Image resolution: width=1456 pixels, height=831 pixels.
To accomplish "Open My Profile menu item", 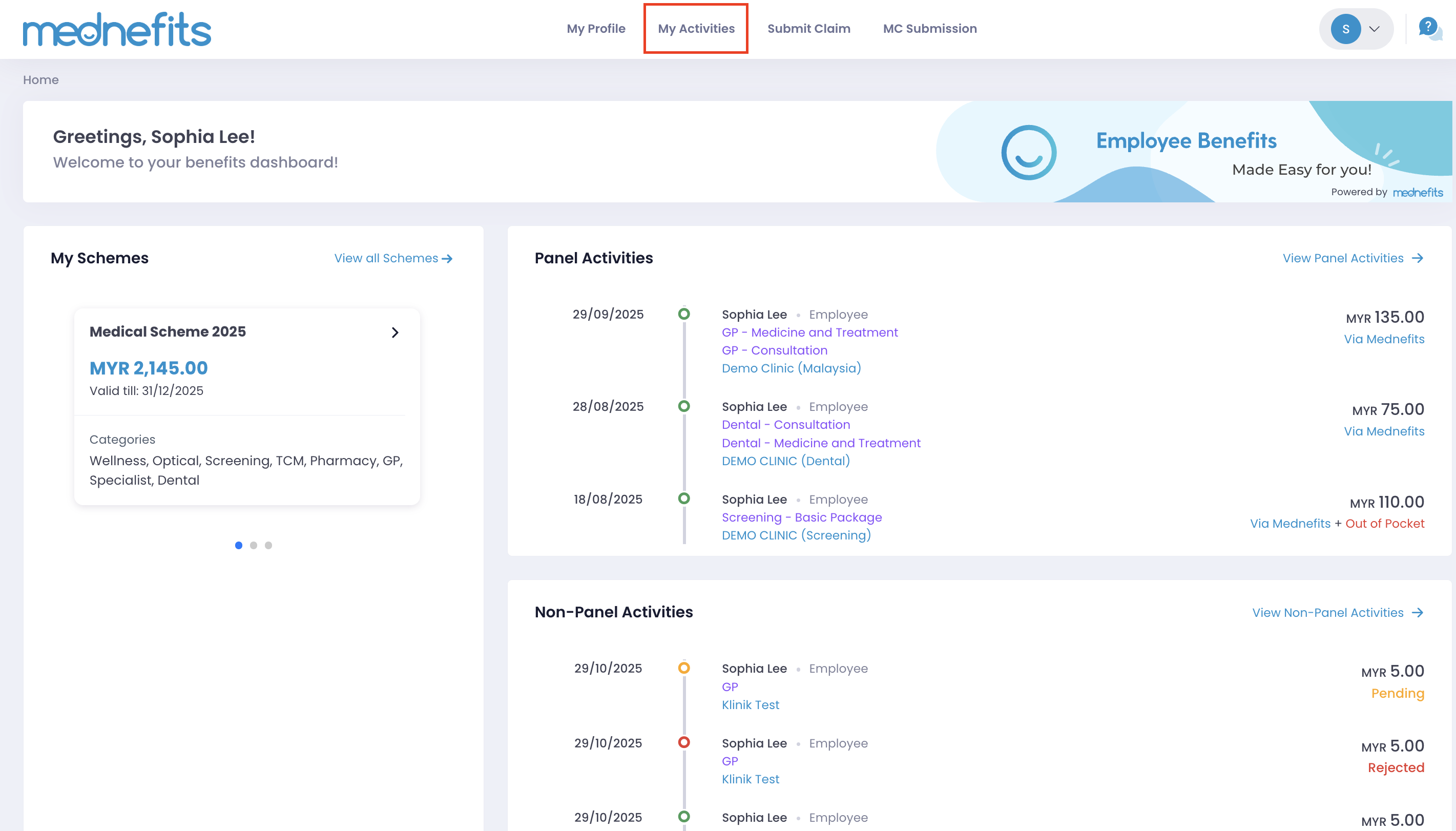I will tap(596, 29).
